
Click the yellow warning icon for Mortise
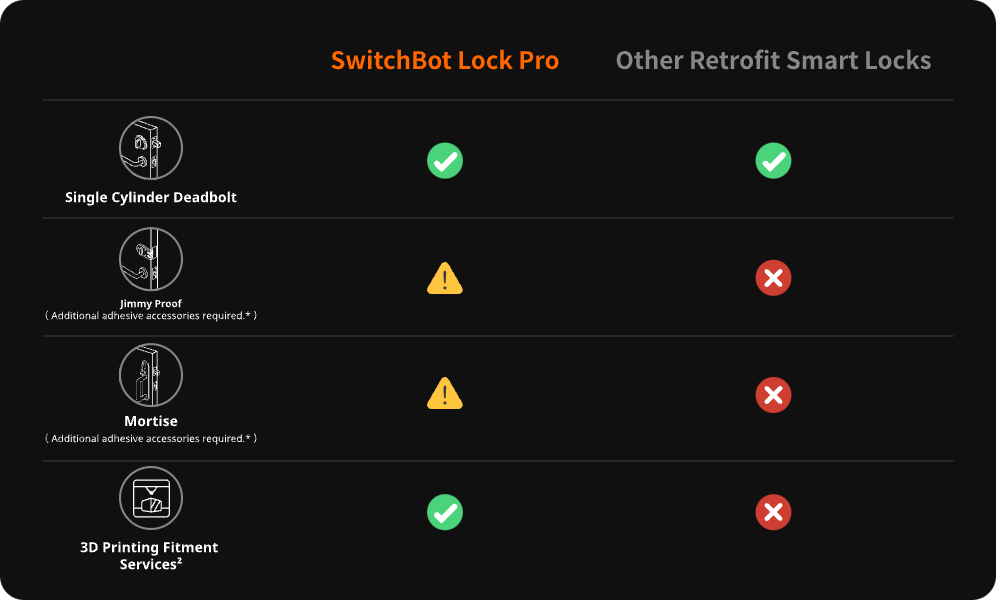[445, 395]
